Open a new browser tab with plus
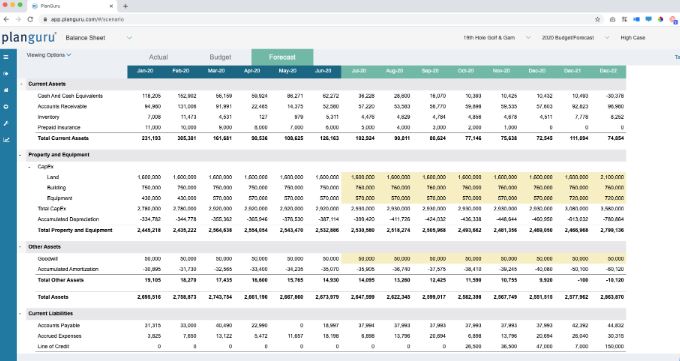Viewport: 680px width, 361px height. point(125,6)
